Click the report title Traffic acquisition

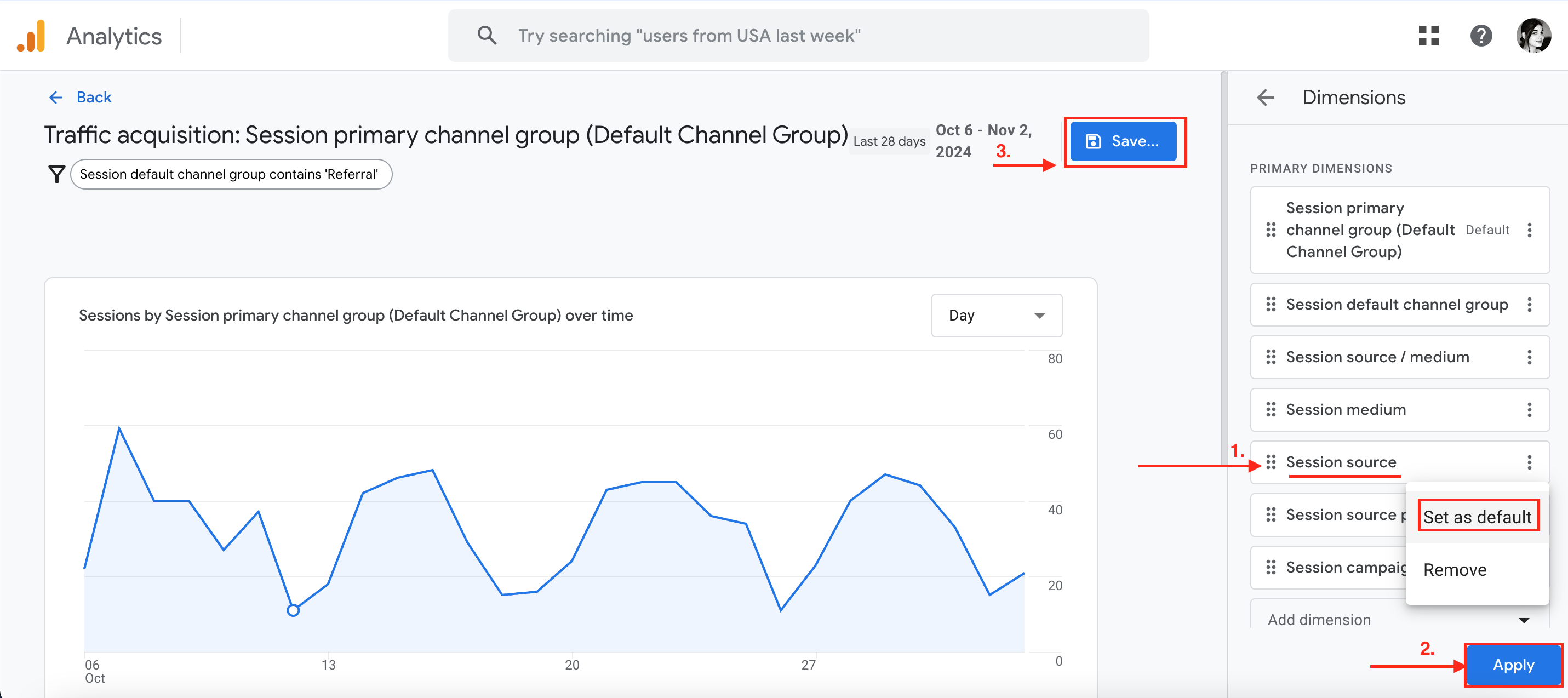(x=445, y=135)
